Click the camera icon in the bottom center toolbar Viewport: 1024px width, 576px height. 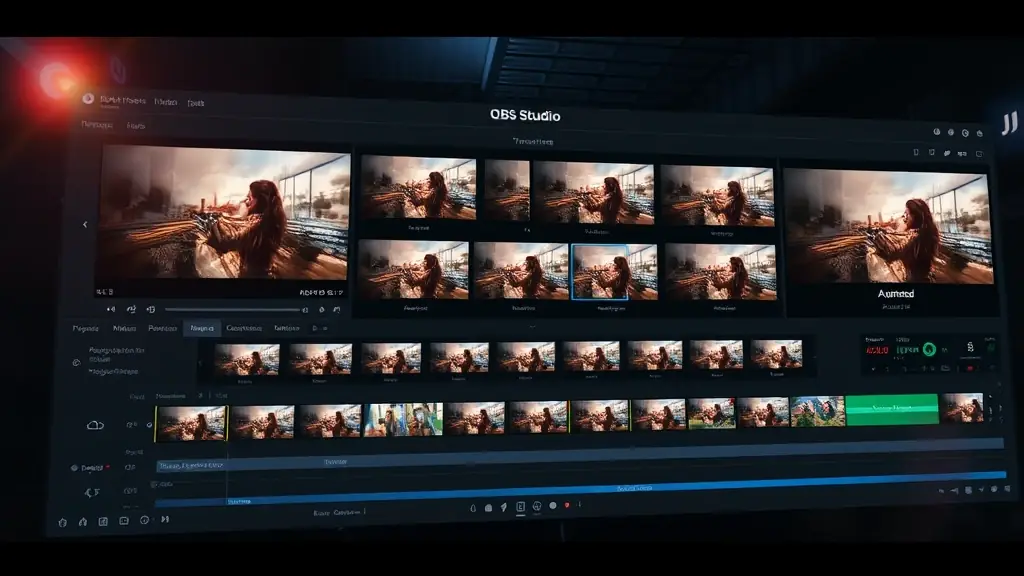pos(488,507)
